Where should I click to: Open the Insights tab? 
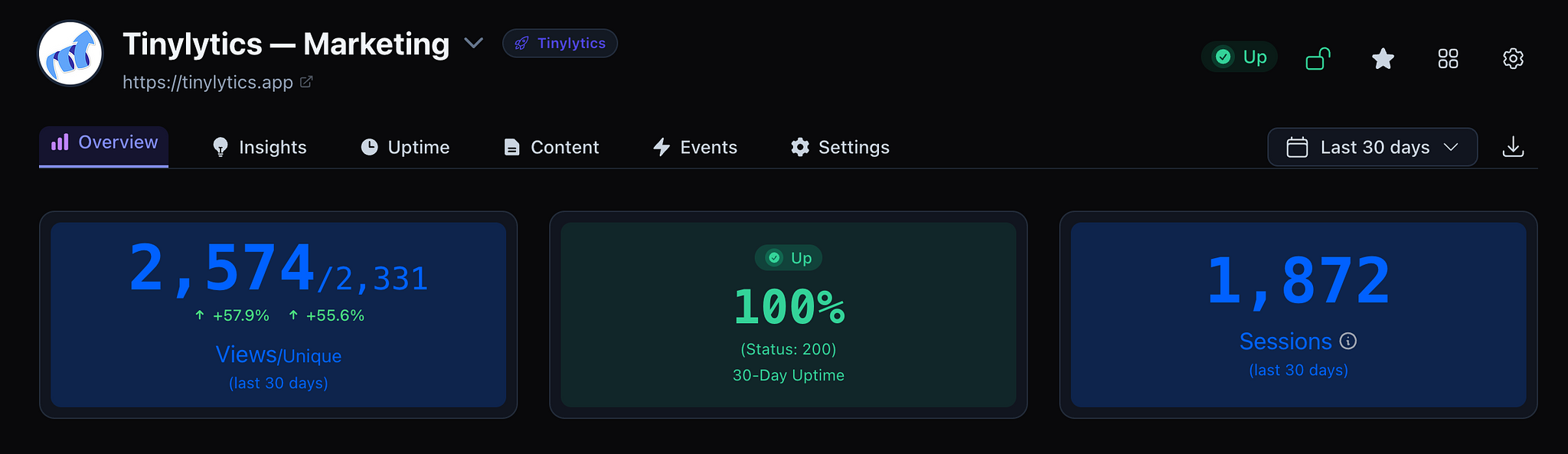point(259,147)
